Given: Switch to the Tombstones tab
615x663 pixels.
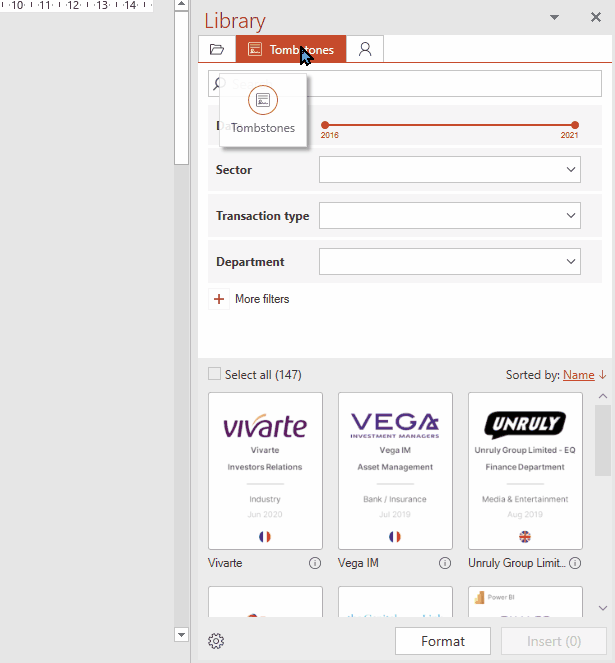Looking at the screenshot, I should click(x=291, y=49).
